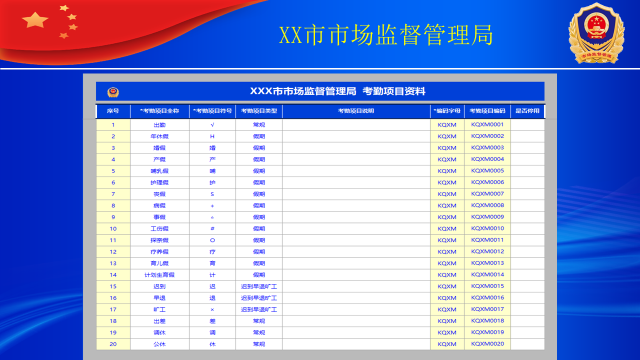
Task: Select the × symbol cell for 旷工
Action: [212, 309]
